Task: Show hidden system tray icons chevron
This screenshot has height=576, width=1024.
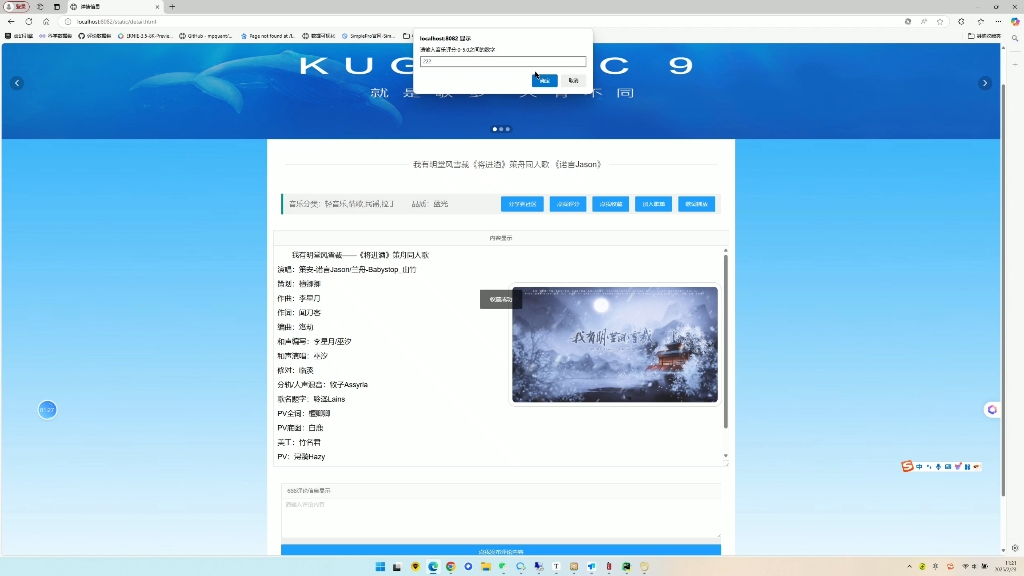Action: (x=909, y=567)
